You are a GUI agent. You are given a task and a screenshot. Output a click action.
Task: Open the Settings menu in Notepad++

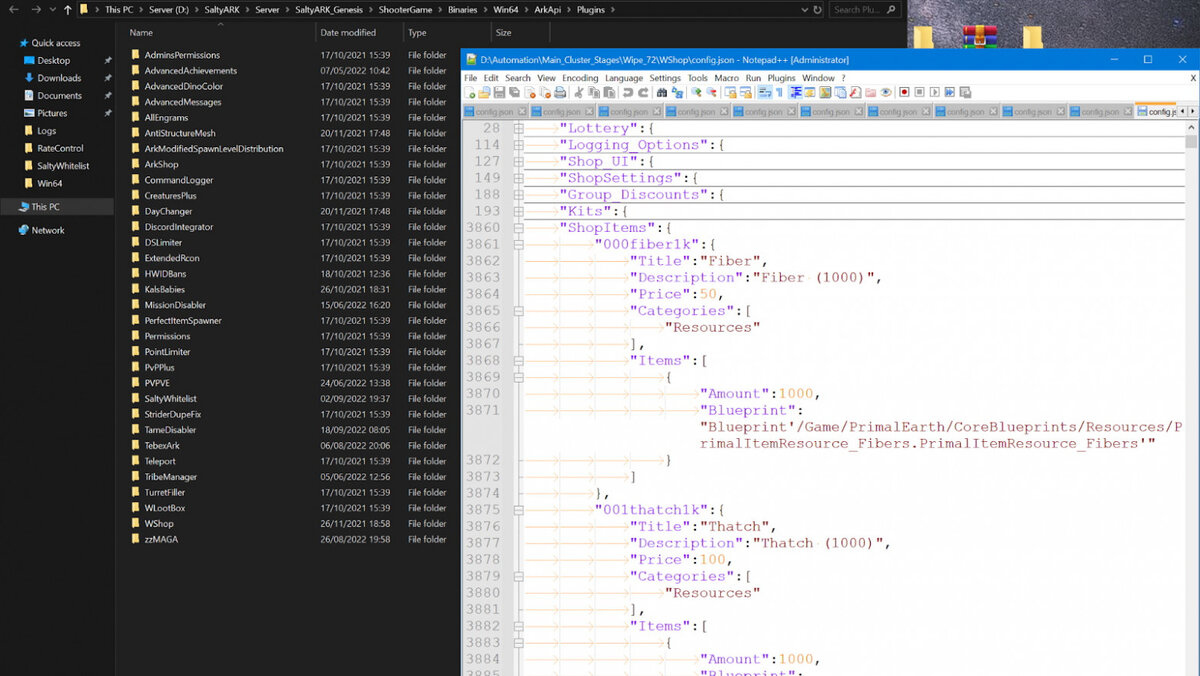click(665, 77)
